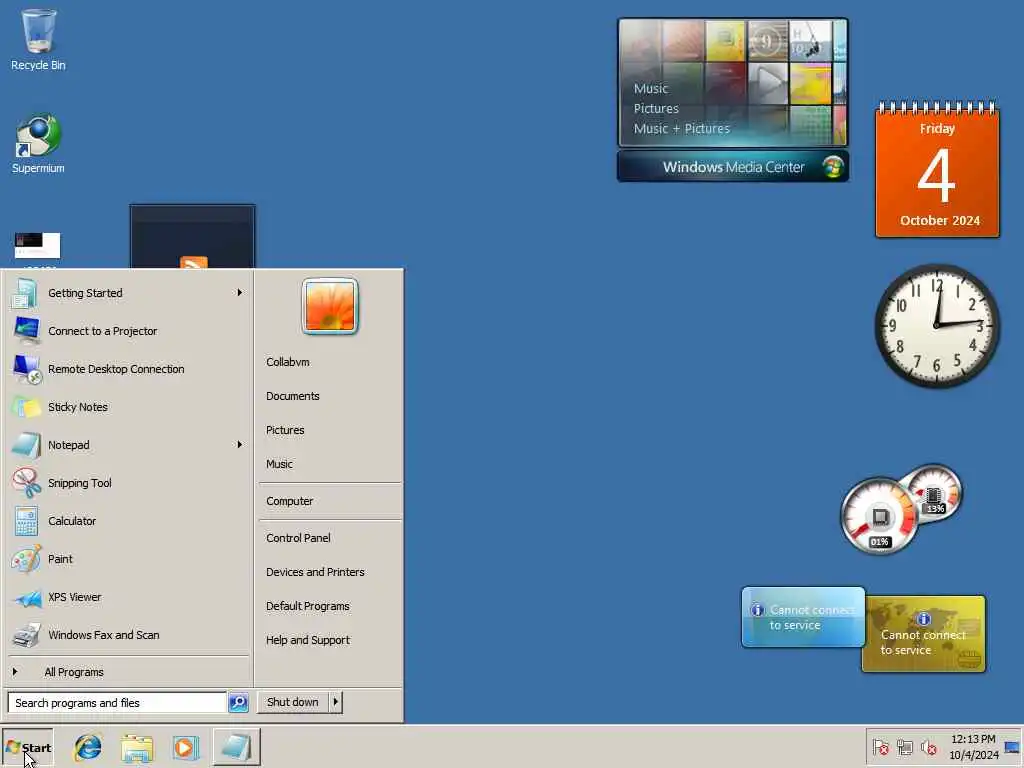This screenshot has height=768, width=1024.
Task: Expand the Notepad jump list arrow
Action: pyautogui.click(x=240, y=445)
